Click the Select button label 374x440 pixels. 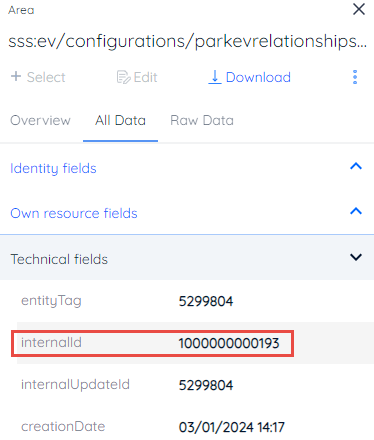tap(46, 77)
